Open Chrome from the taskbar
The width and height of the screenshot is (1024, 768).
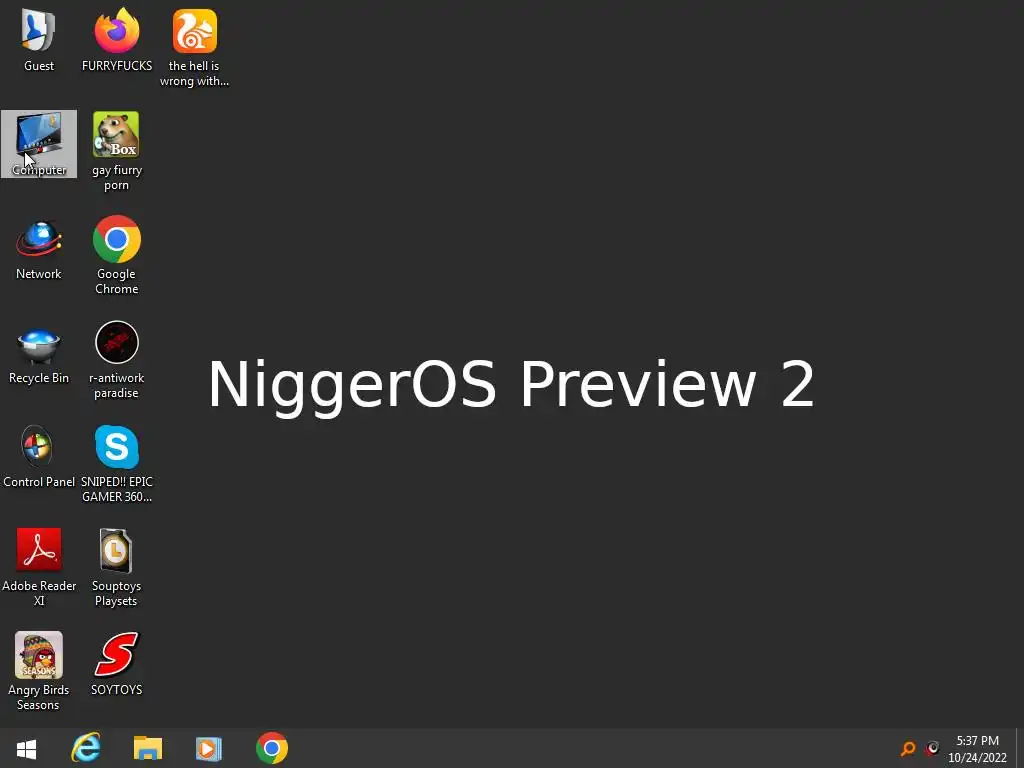[272, 748]
